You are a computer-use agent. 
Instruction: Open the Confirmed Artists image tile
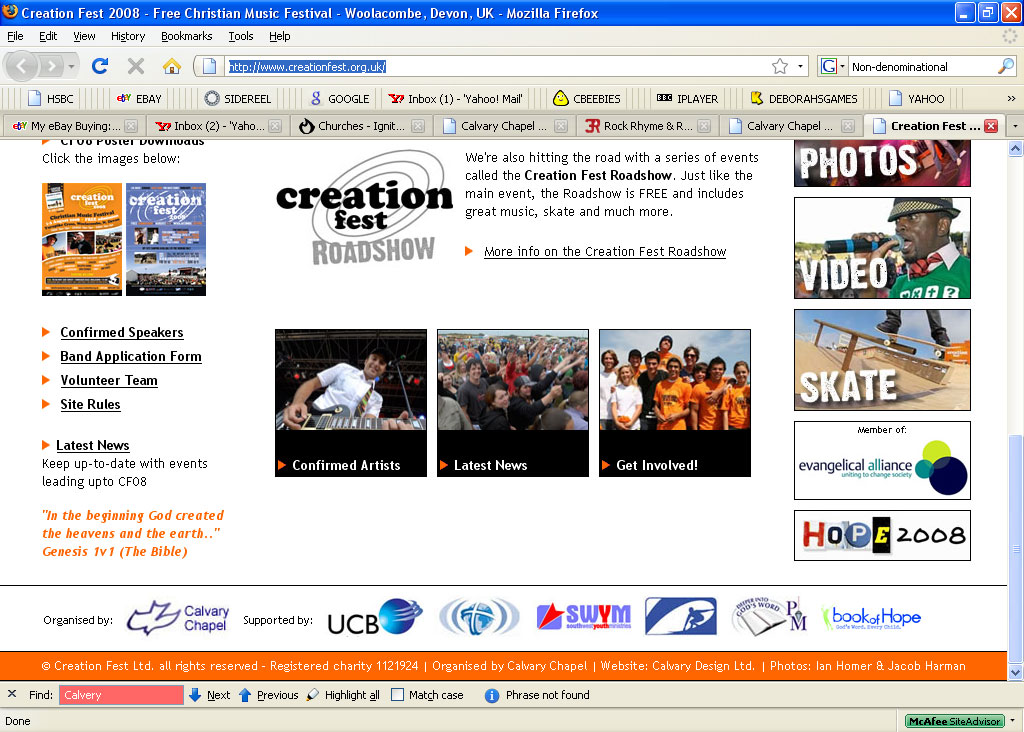(351, 403)
